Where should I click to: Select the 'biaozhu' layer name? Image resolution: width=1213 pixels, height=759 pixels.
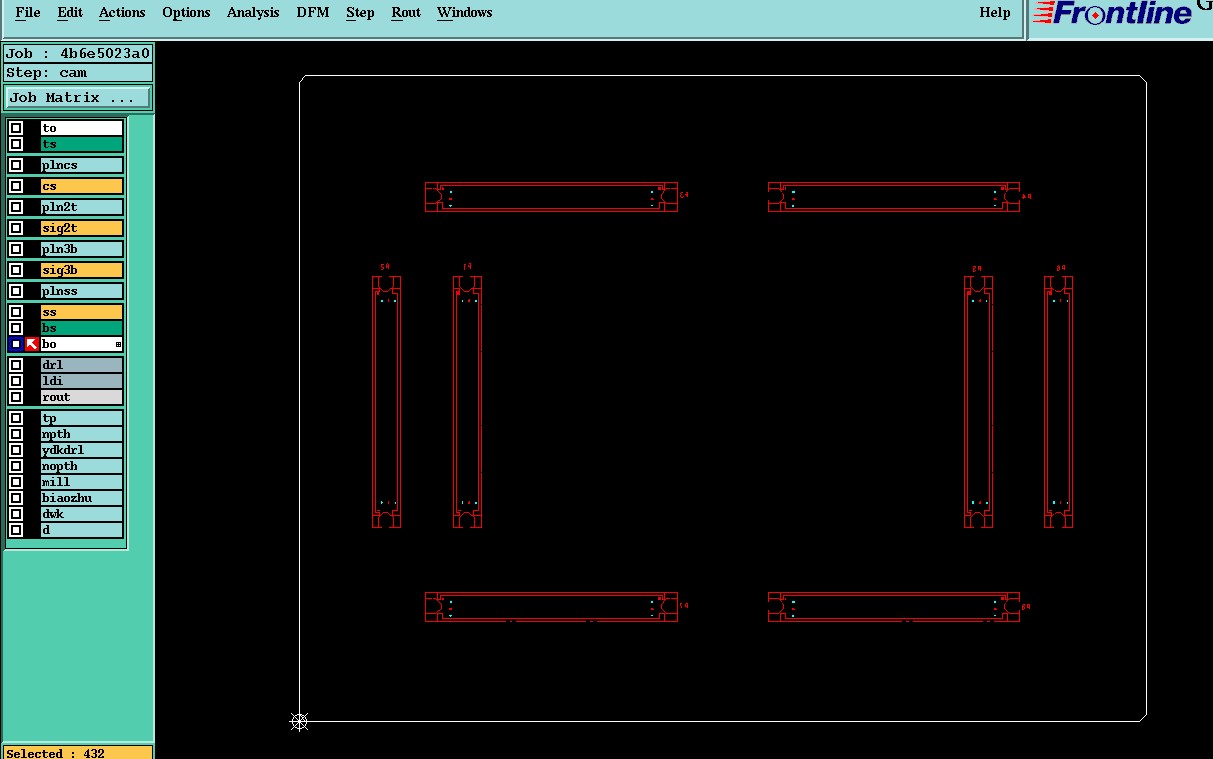tap(82, 498)
